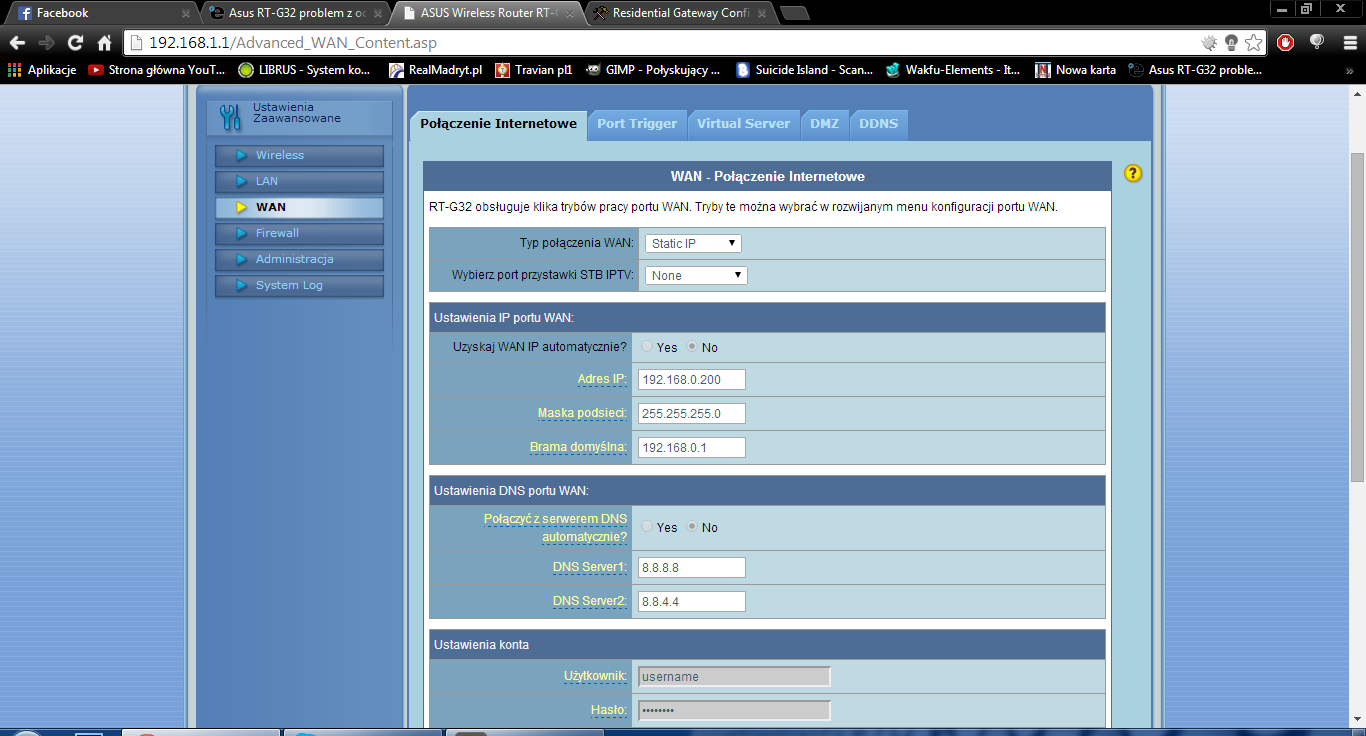This screenshot has width=1366, height=736.
Task: Switch to the DDNS tab
Action: (878, 124)
